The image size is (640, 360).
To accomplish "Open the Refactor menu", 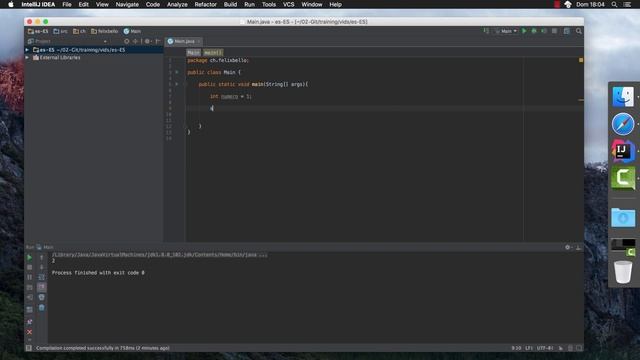I will (205, 4).
